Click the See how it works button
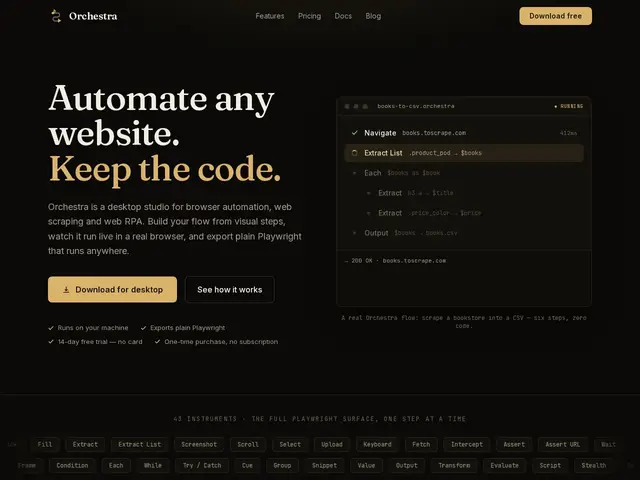The height and width of the screenshot is (480, 640). coord(230,290)
